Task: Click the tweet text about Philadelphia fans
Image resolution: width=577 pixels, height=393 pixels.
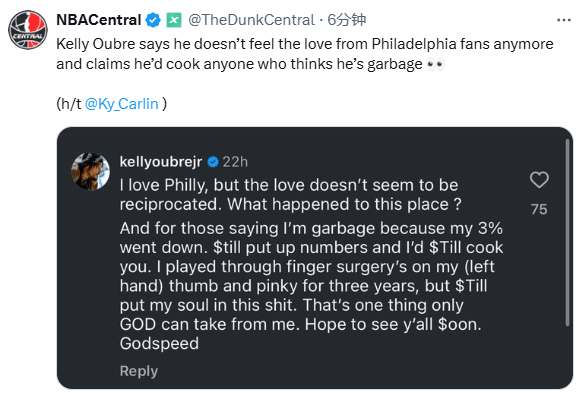Action: coord(305,54)
